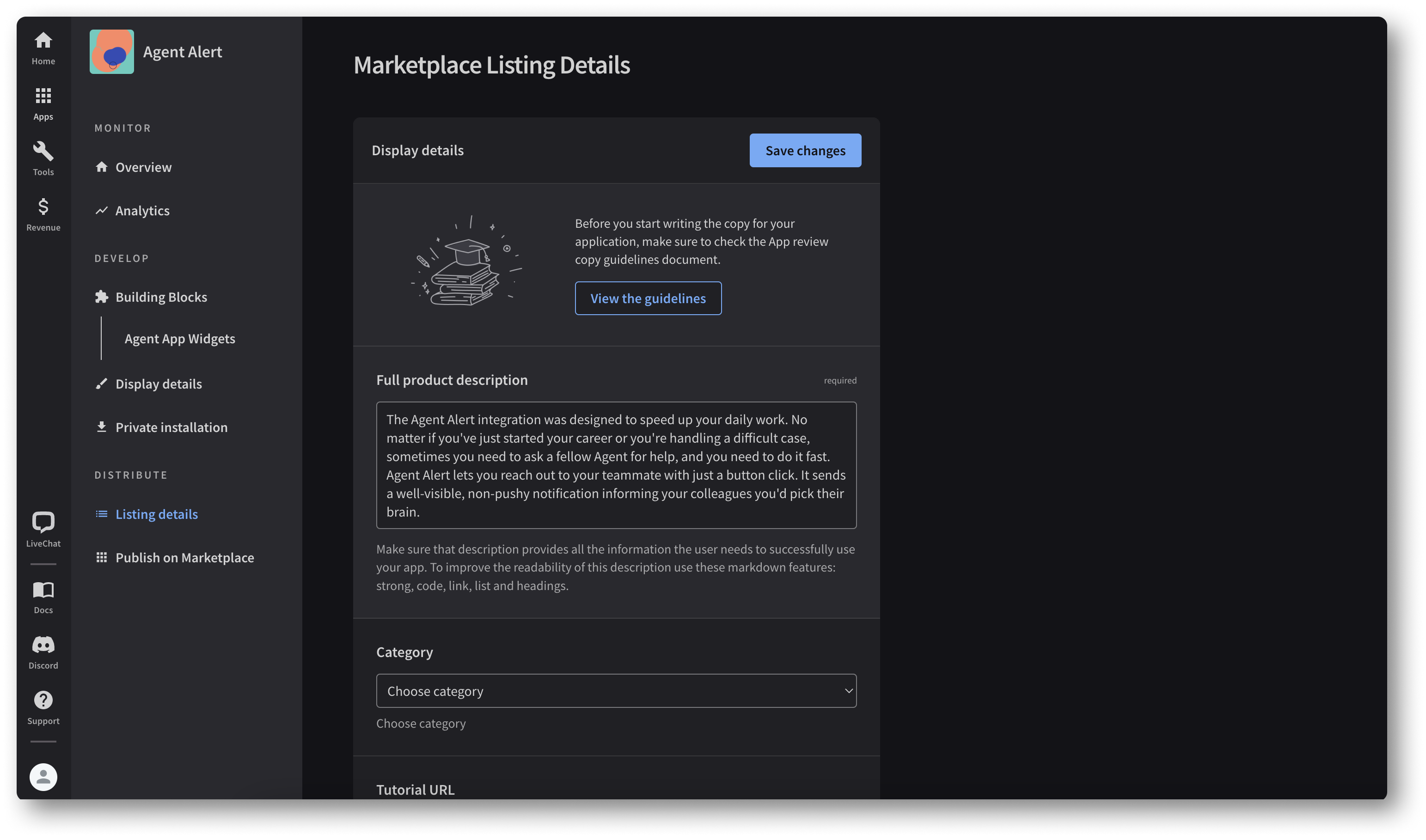
Task: Open the Choose category dropdown
Action: (616, 691)
